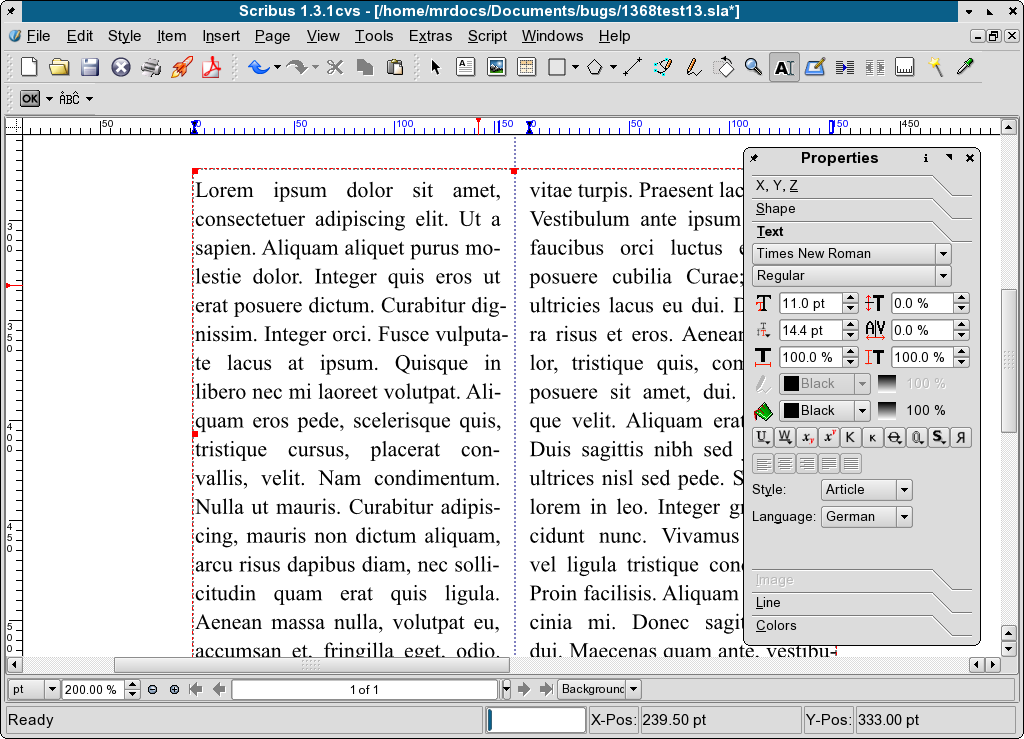This screenshot has width=1024, height=739.
Task: Select the Eye Dropper tool
Action: 965,67
